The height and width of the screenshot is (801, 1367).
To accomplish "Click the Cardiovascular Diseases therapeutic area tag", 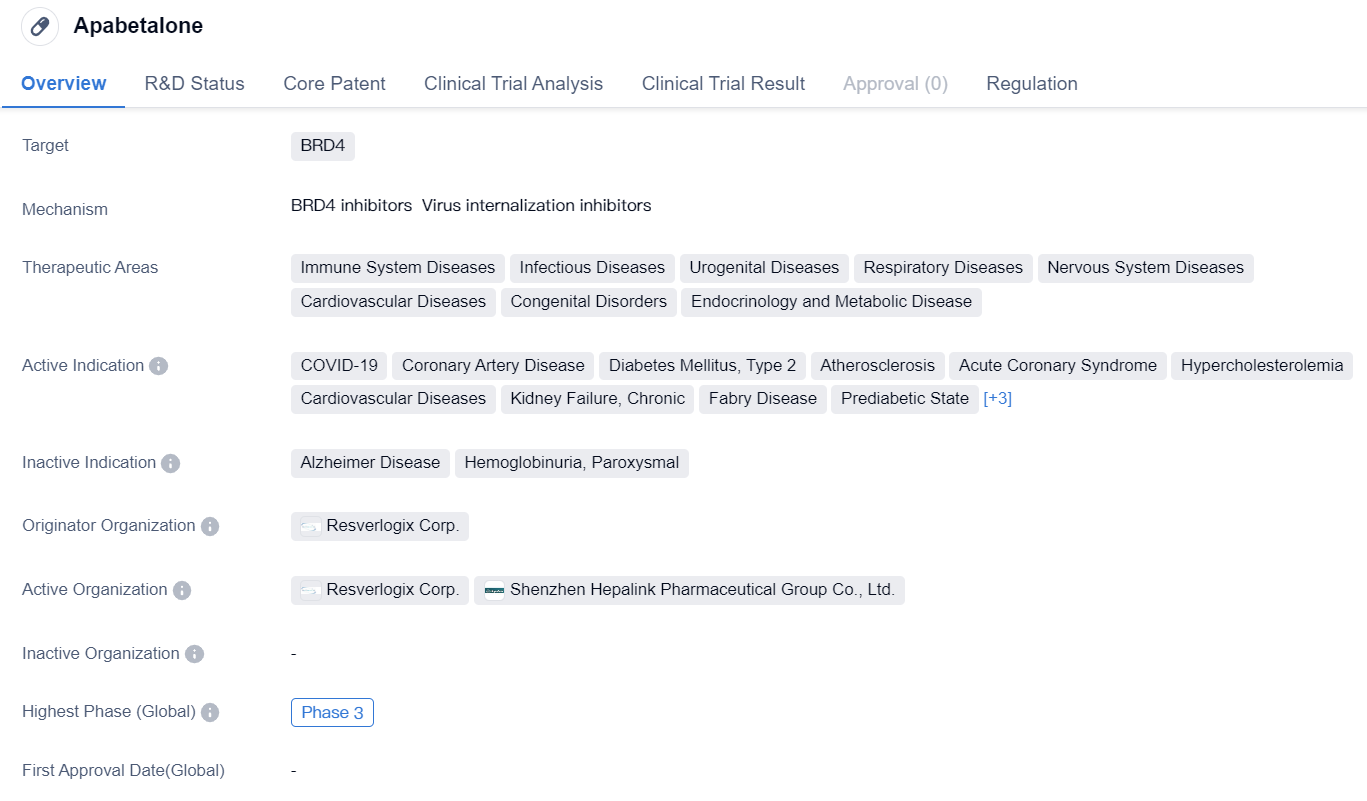I will pyautogui.click(x=393, y=302).
